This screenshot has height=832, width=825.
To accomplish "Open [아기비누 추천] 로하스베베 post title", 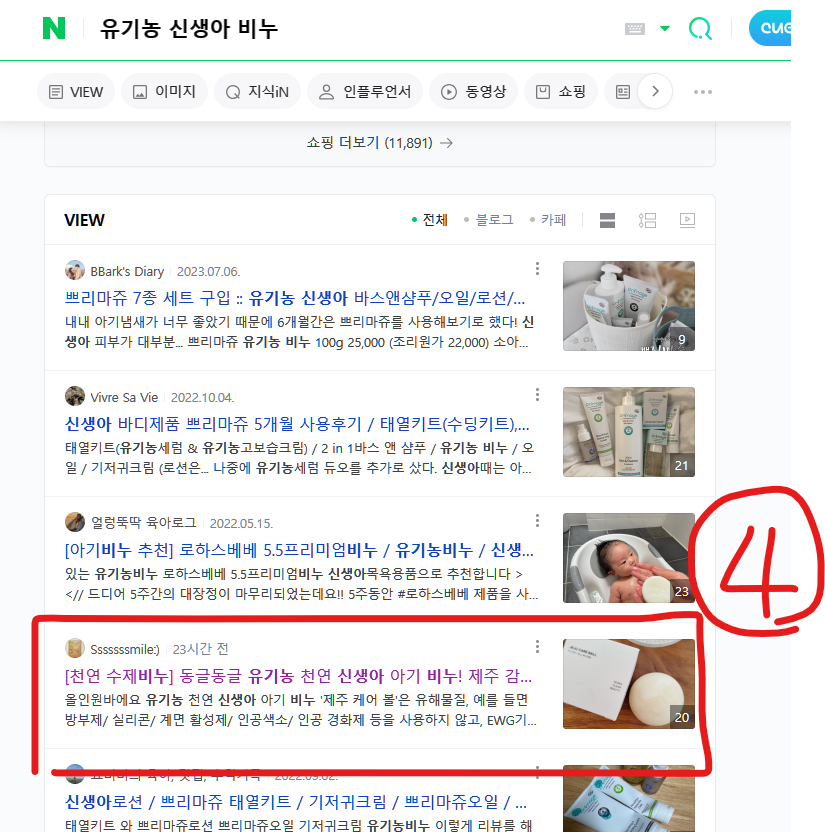I will click(299, 550).
